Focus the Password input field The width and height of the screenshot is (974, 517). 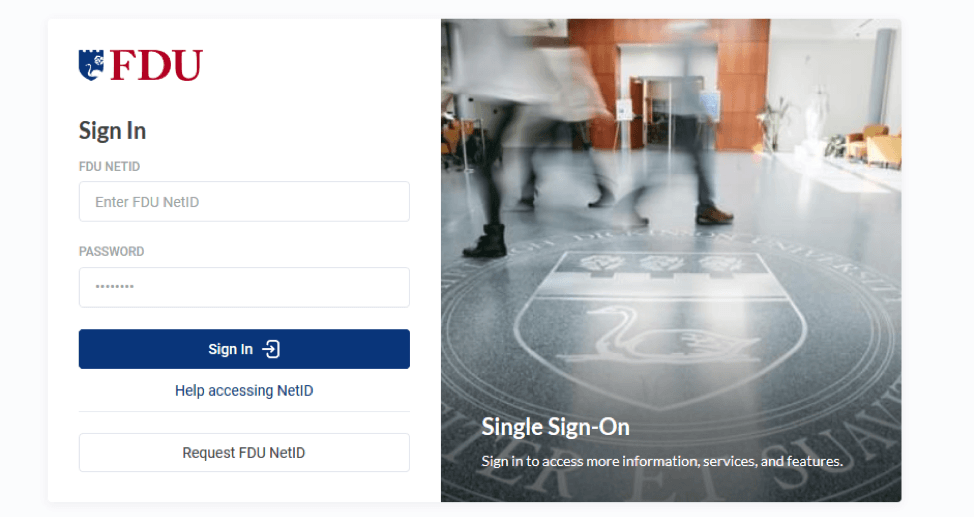(244, 287)
